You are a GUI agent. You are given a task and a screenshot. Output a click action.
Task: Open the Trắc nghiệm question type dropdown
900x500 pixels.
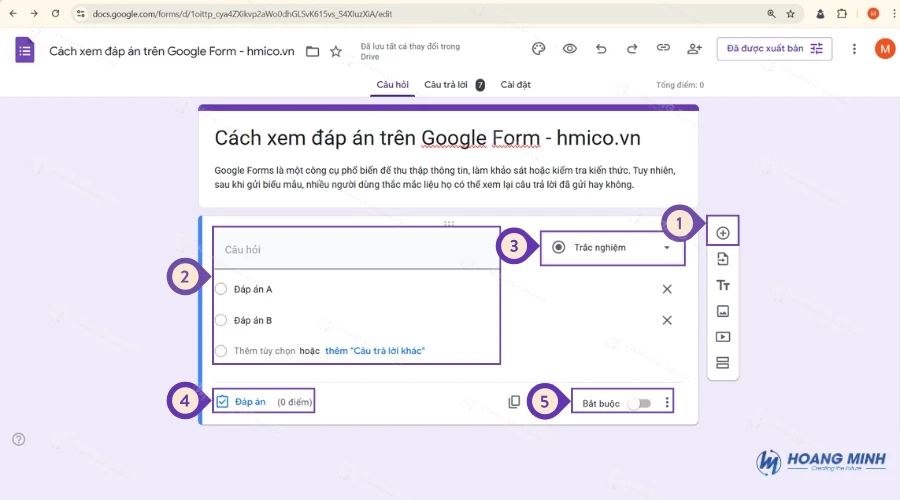pos(612,248)
